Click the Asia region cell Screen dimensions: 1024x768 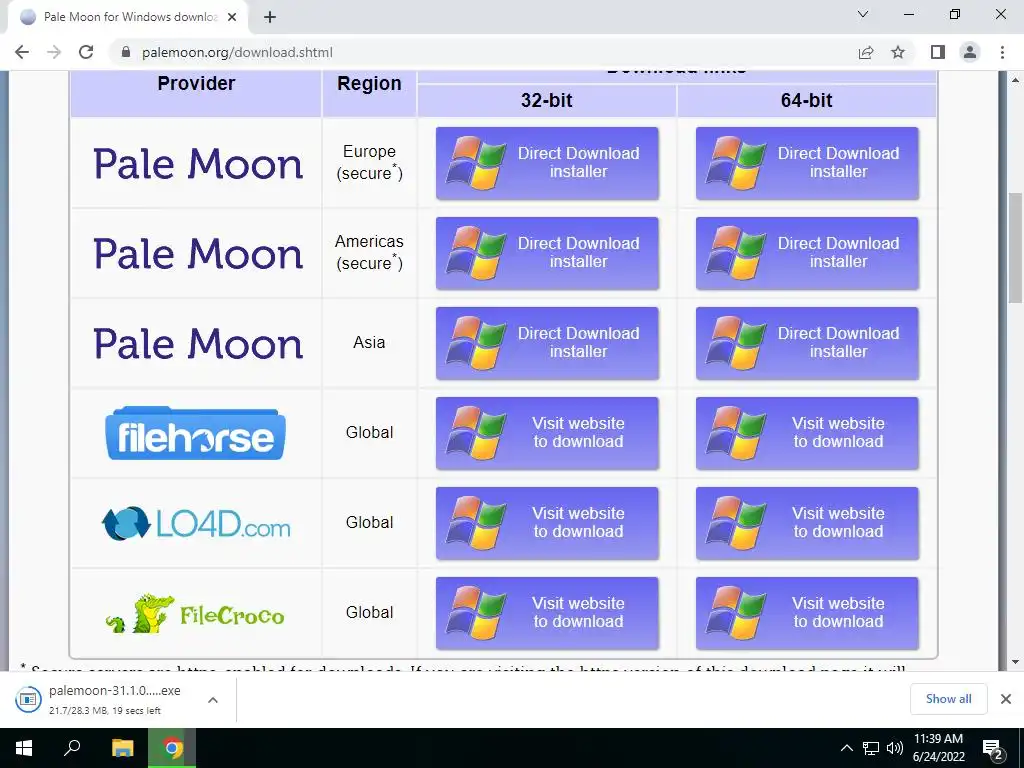pos(370,342)
